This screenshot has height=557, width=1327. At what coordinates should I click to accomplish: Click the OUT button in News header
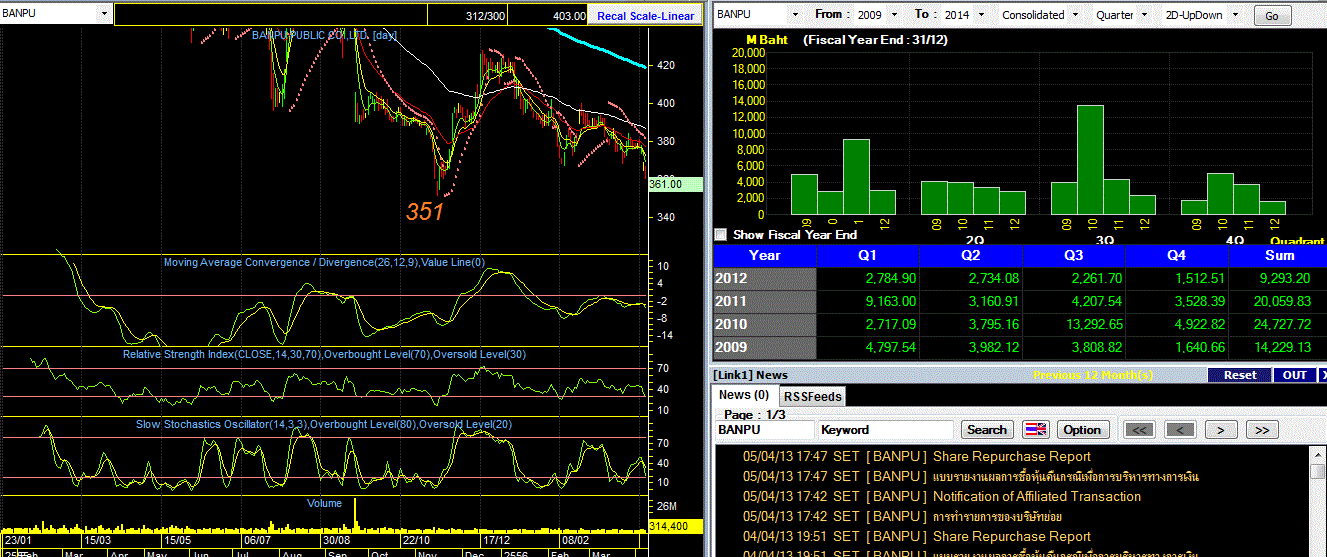pos(1295,375)
